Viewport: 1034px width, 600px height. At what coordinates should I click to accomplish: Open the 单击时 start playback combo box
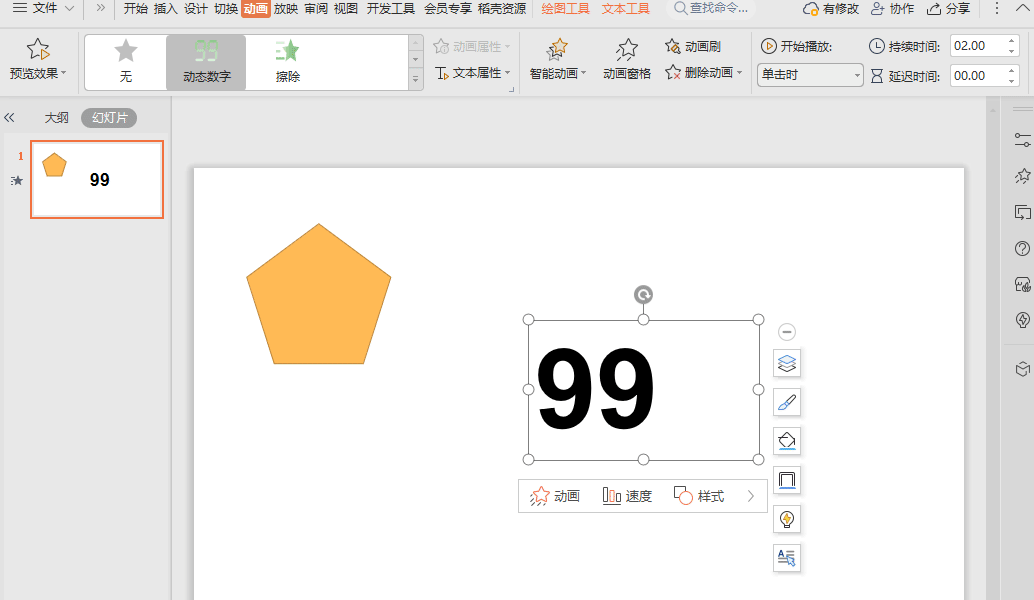(x=810, y=75)
